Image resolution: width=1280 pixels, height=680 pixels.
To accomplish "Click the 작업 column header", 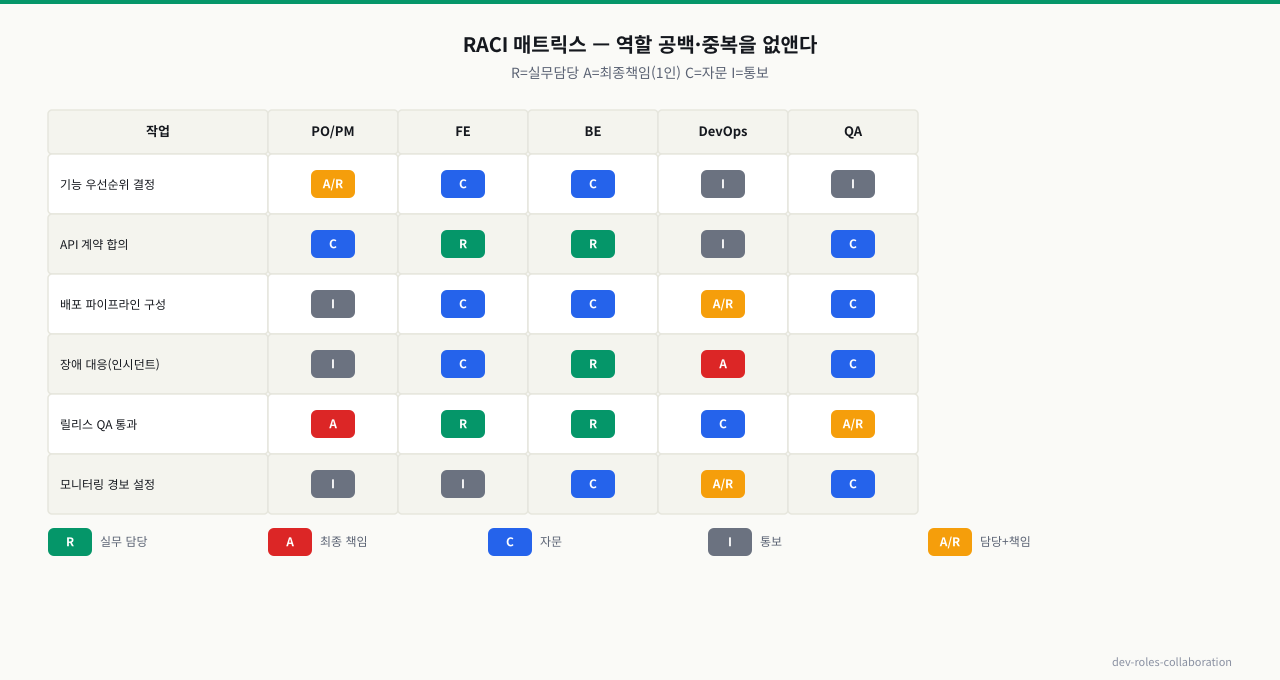I will 158,131.
